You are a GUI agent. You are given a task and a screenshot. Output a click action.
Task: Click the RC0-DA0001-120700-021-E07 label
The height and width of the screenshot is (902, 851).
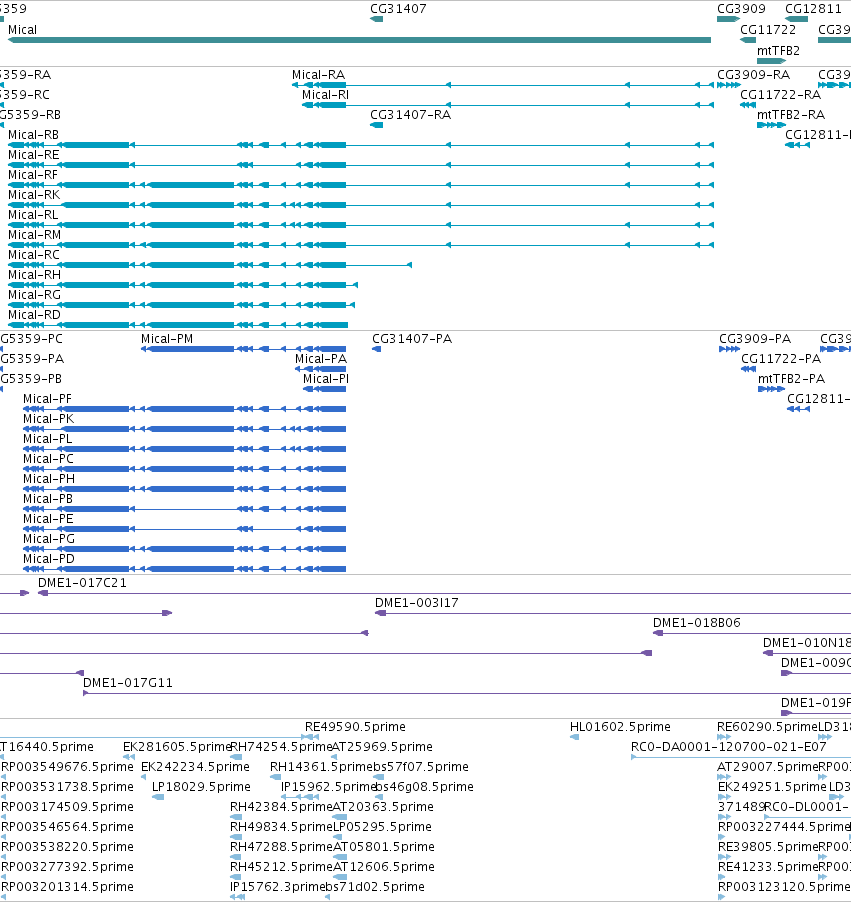coord(728,747)
